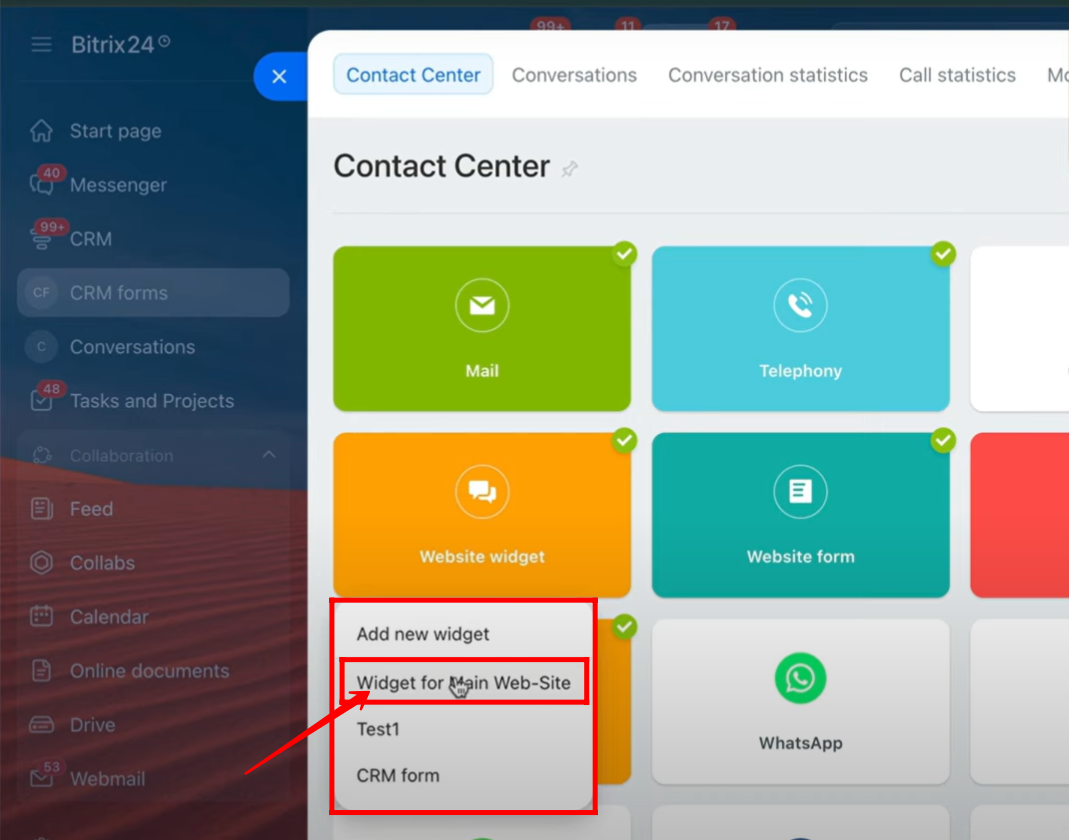Click the Calendar icon in sidebar
This screenshot has width=1069, height=840.
coord(41,616)
